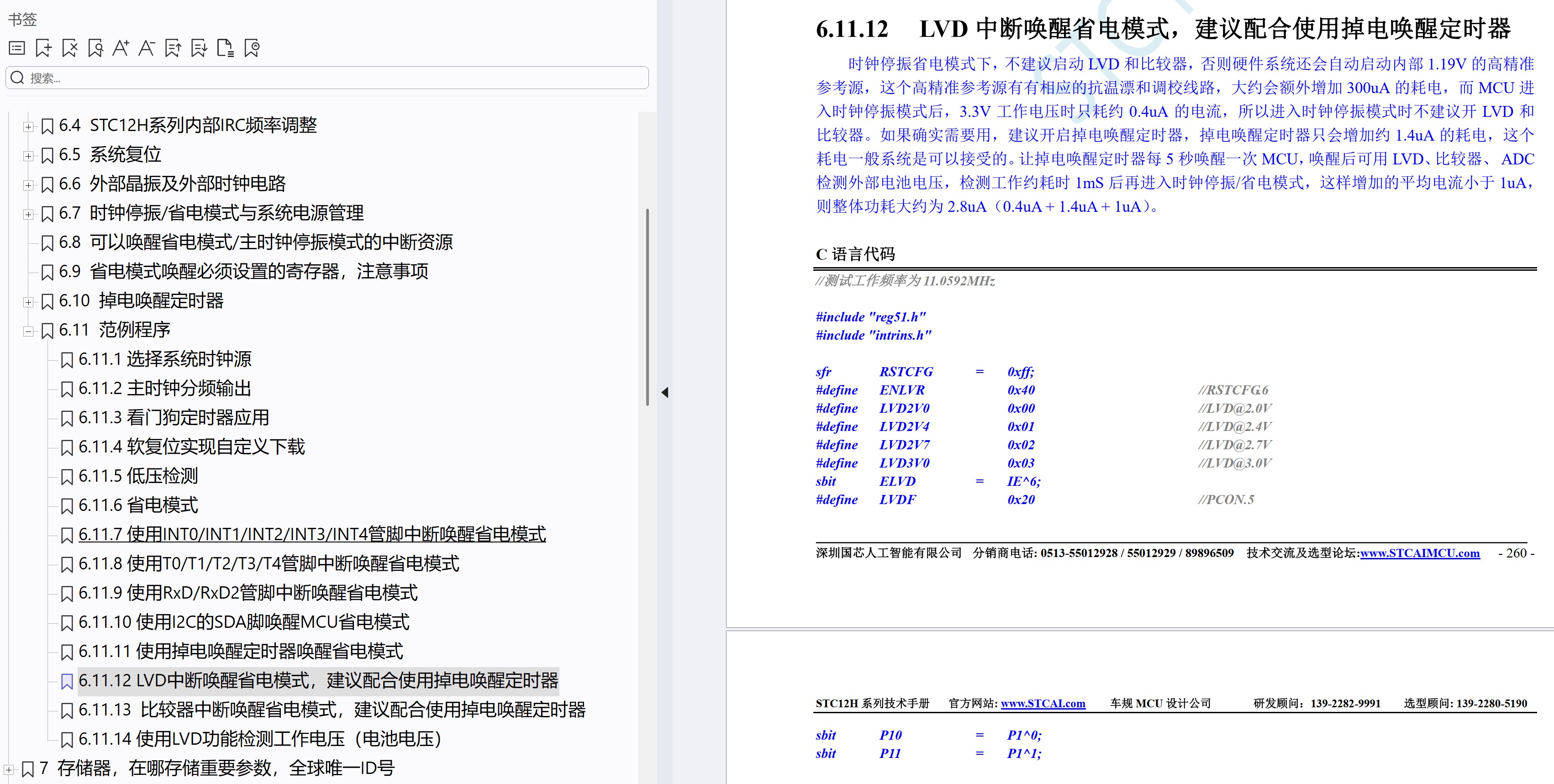
Task: Click the bookmark icon beside 6.11.3 看门狗定时器应用
Action: tap(67, 419)
